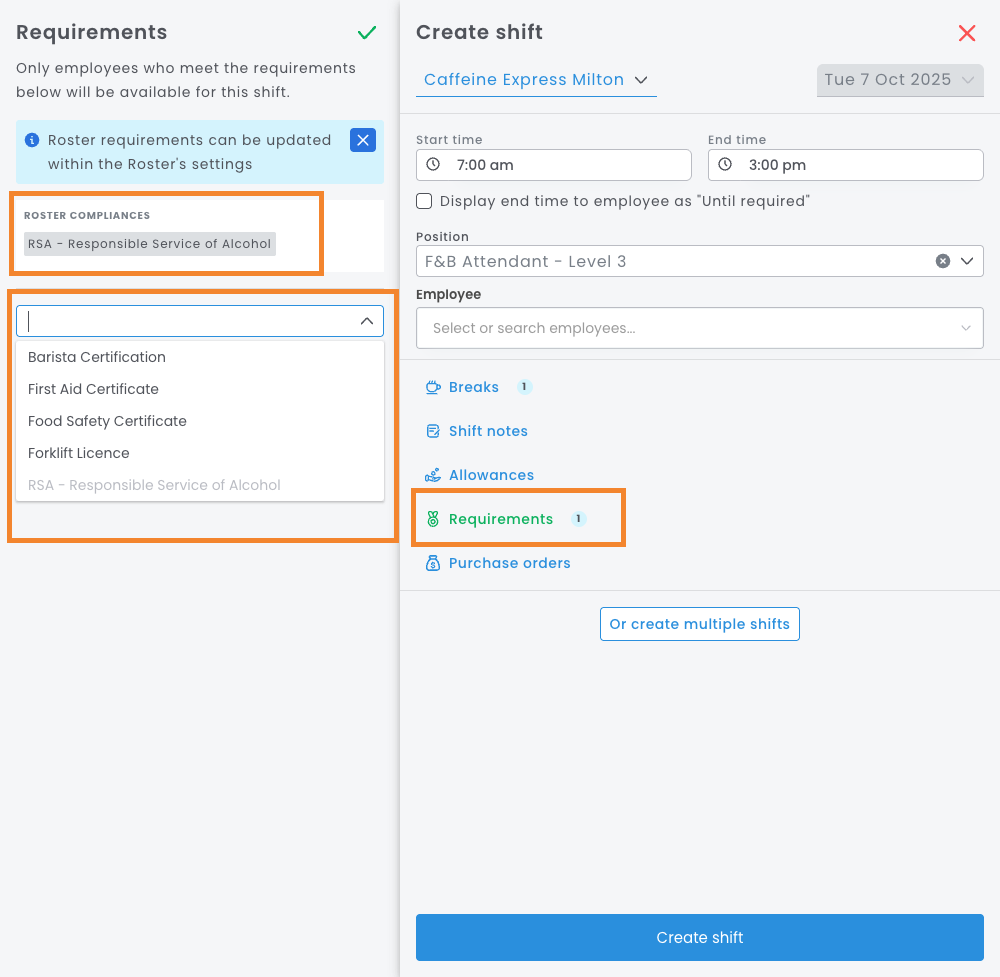Click the Purchase orders bag icon
The width and height of the screenshot is (1000, 977).
tap(433, 563)
